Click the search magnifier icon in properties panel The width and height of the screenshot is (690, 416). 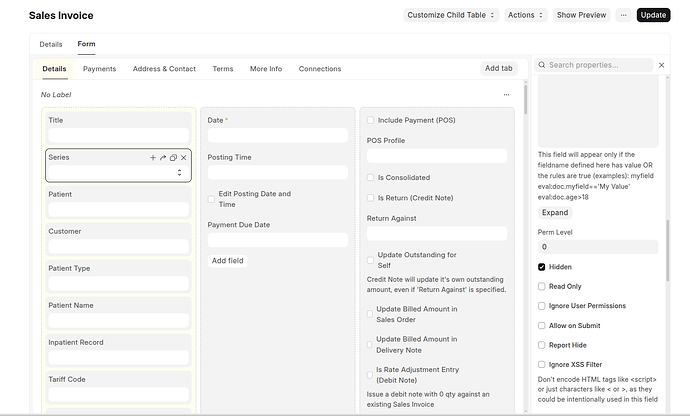point(542,65)
